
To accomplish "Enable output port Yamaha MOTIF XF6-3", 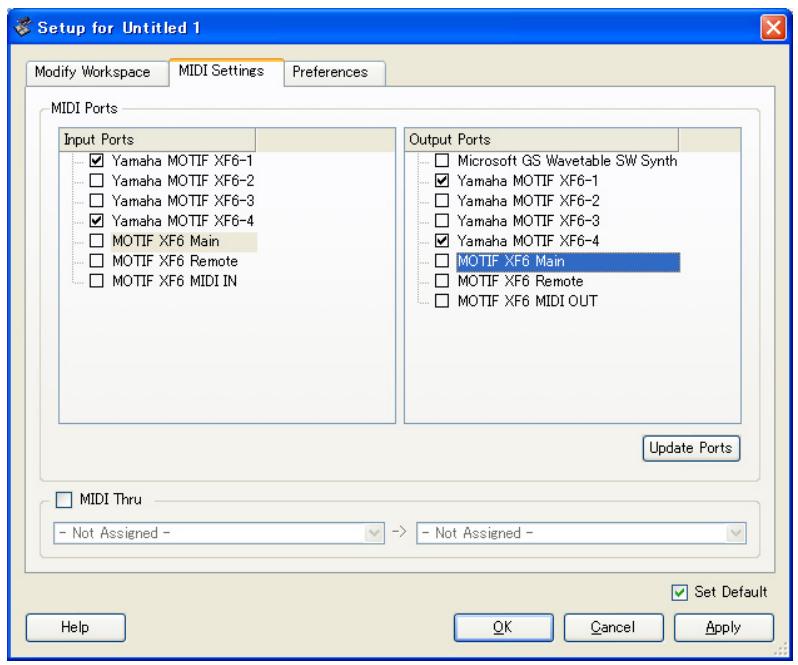I will coord(442,221).
